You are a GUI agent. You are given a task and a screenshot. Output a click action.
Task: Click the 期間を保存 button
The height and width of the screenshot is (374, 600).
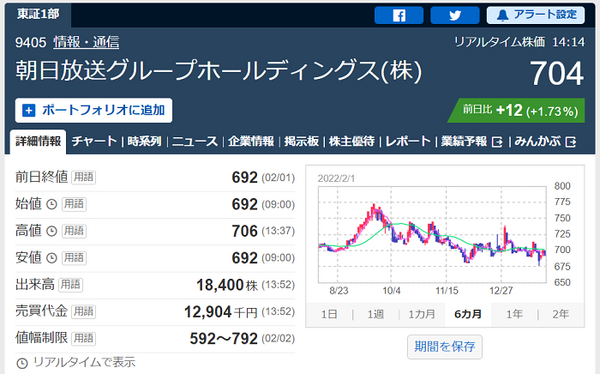pos(445,347)
